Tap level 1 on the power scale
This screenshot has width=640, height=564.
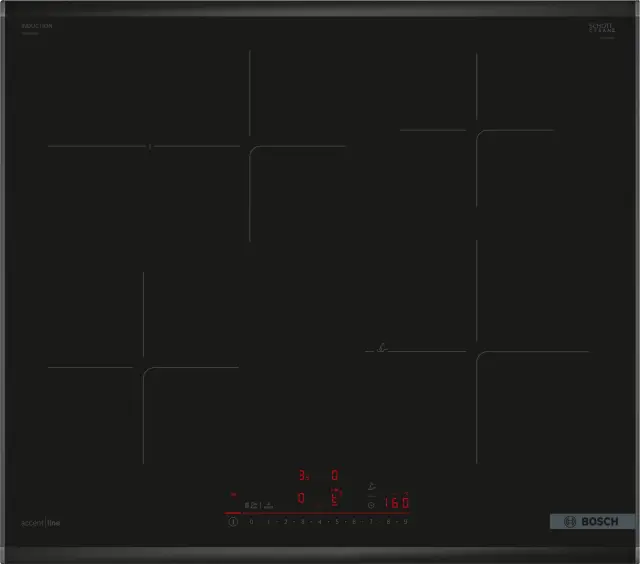pyautogui.click(x=268, y=522)
